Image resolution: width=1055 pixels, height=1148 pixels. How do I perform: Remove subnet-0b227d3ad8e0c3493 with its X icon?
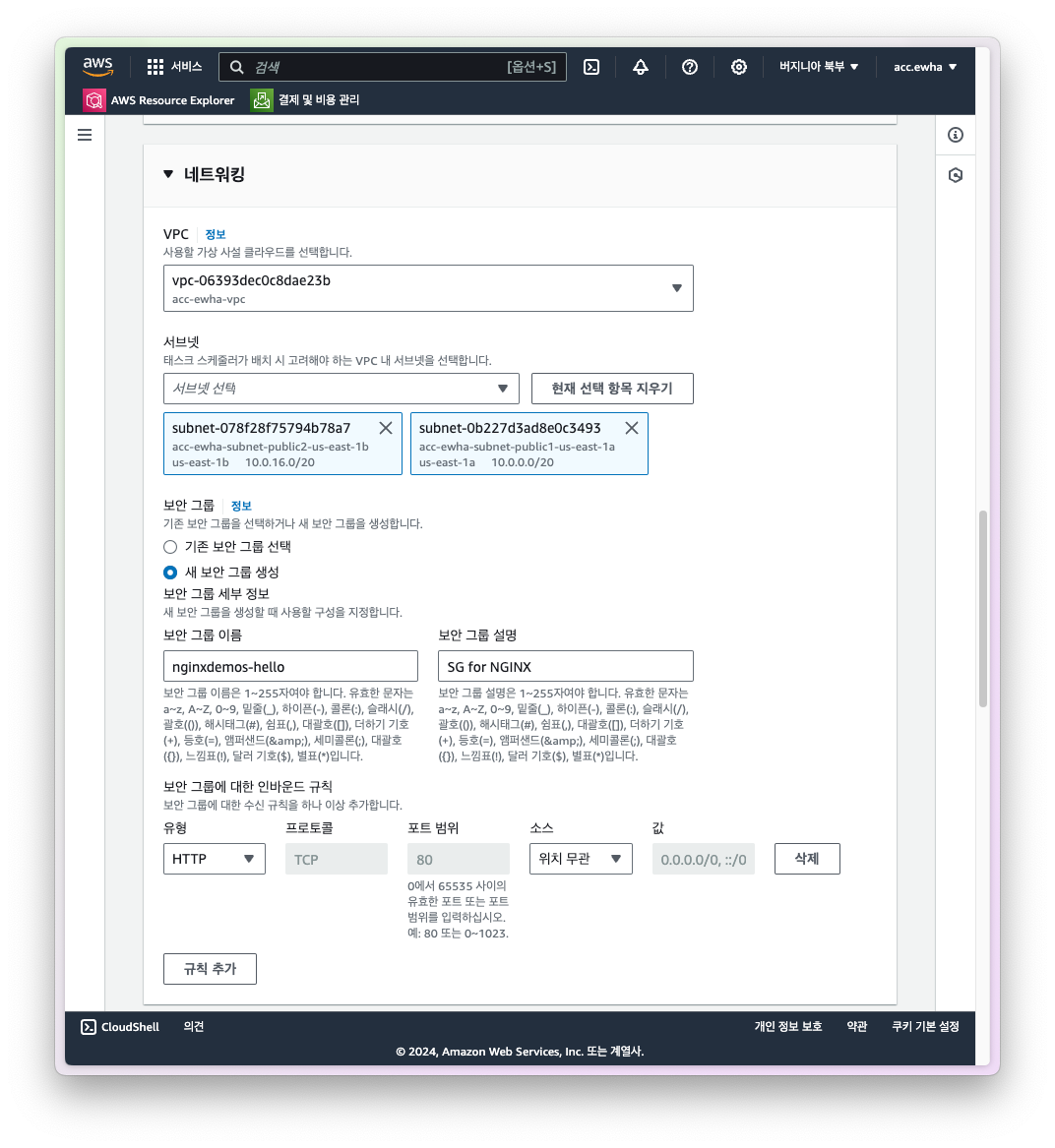point(632,428)
